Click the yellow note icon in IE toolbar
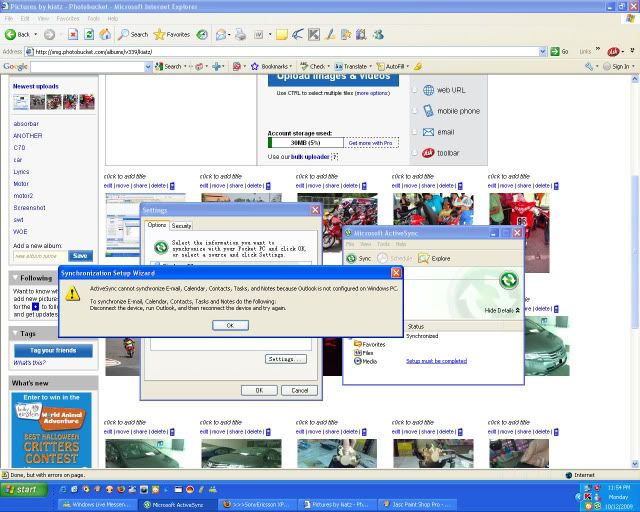Screen dimensions: 640x512 [x=281, y=35]
